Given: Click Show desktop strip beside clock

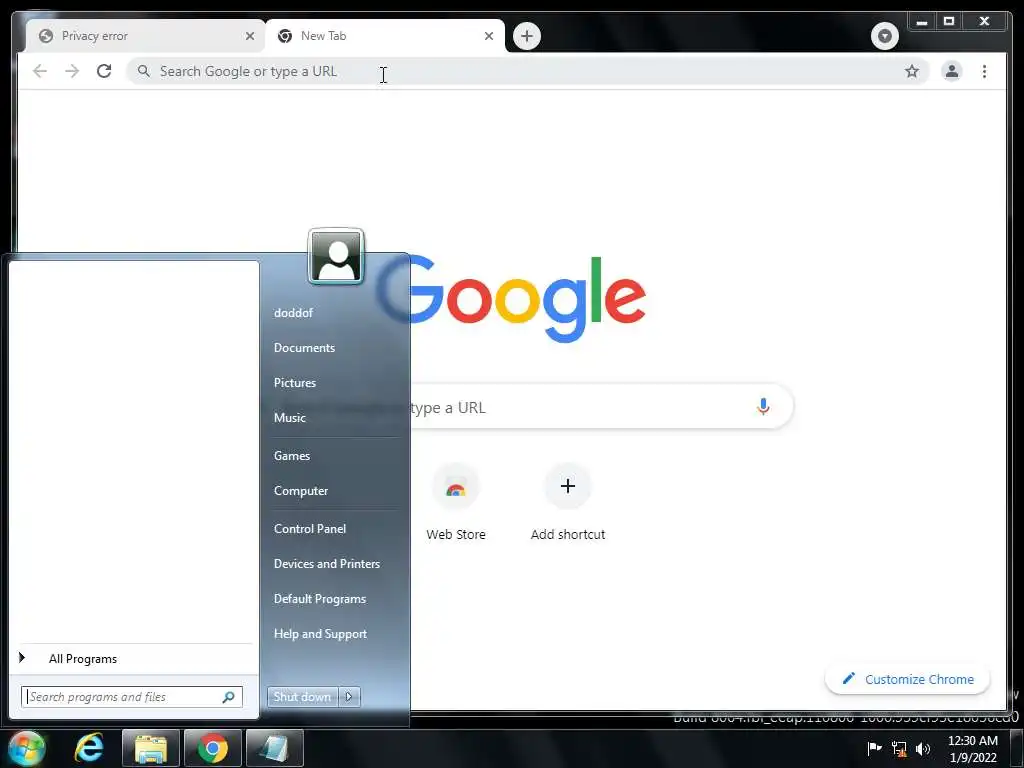Looking at the screenshot, I should (1017, 748).
